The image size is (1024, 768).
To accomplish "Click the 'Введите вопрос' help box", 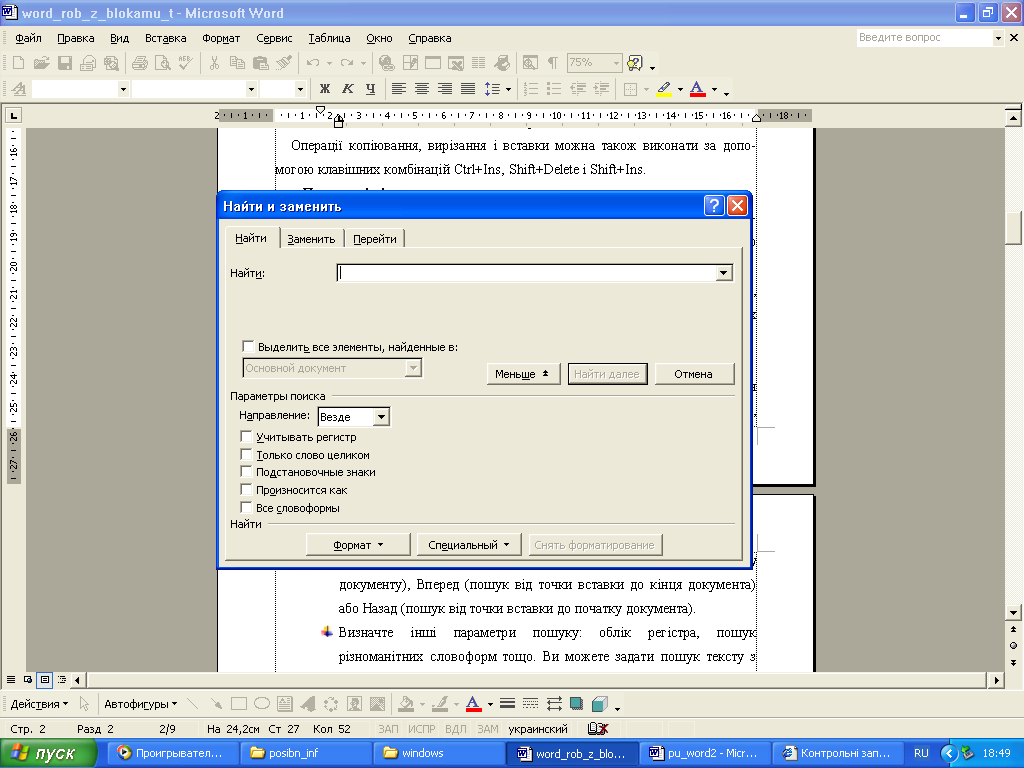I will click(924, 38).
